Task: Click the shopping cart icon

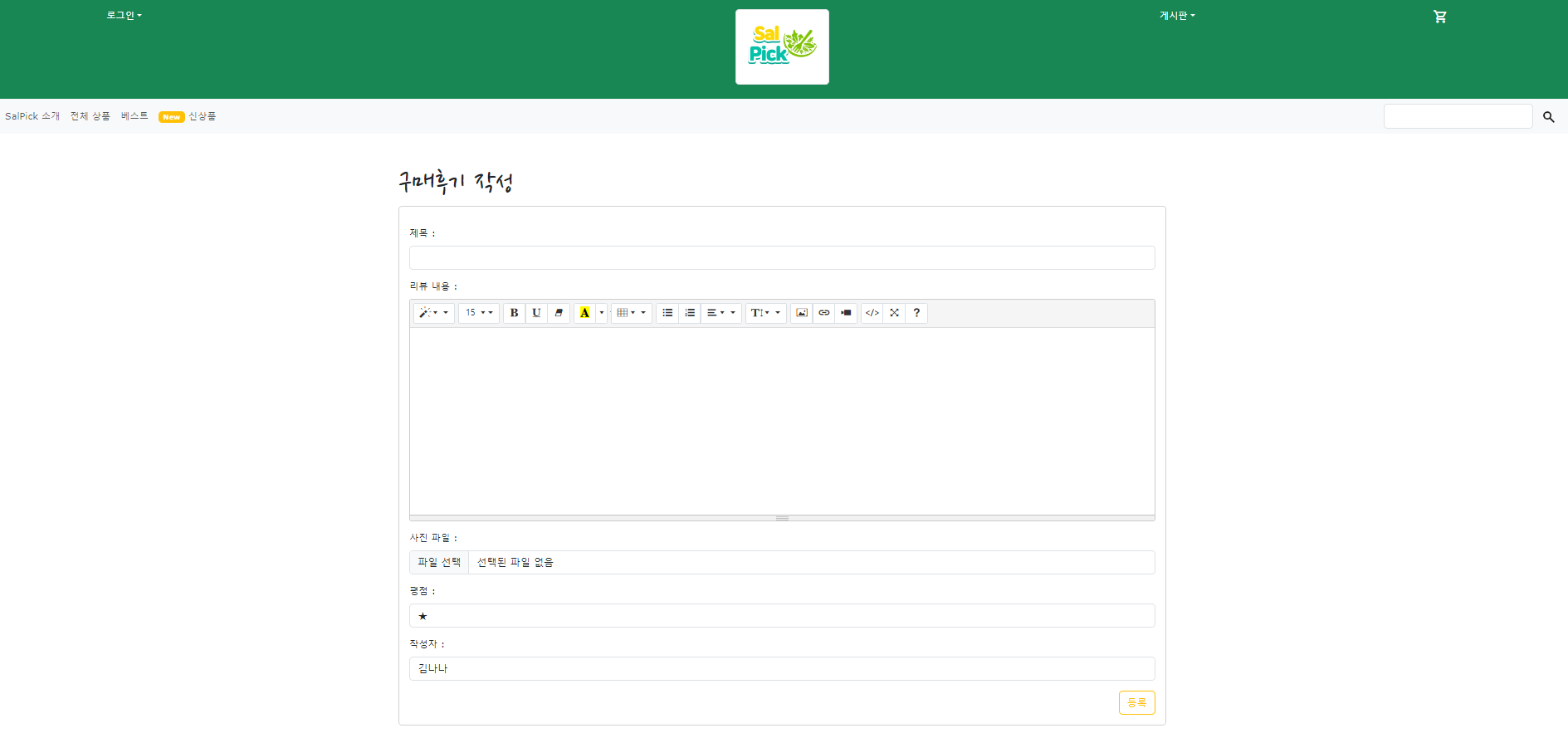Action: point(1440,17)
